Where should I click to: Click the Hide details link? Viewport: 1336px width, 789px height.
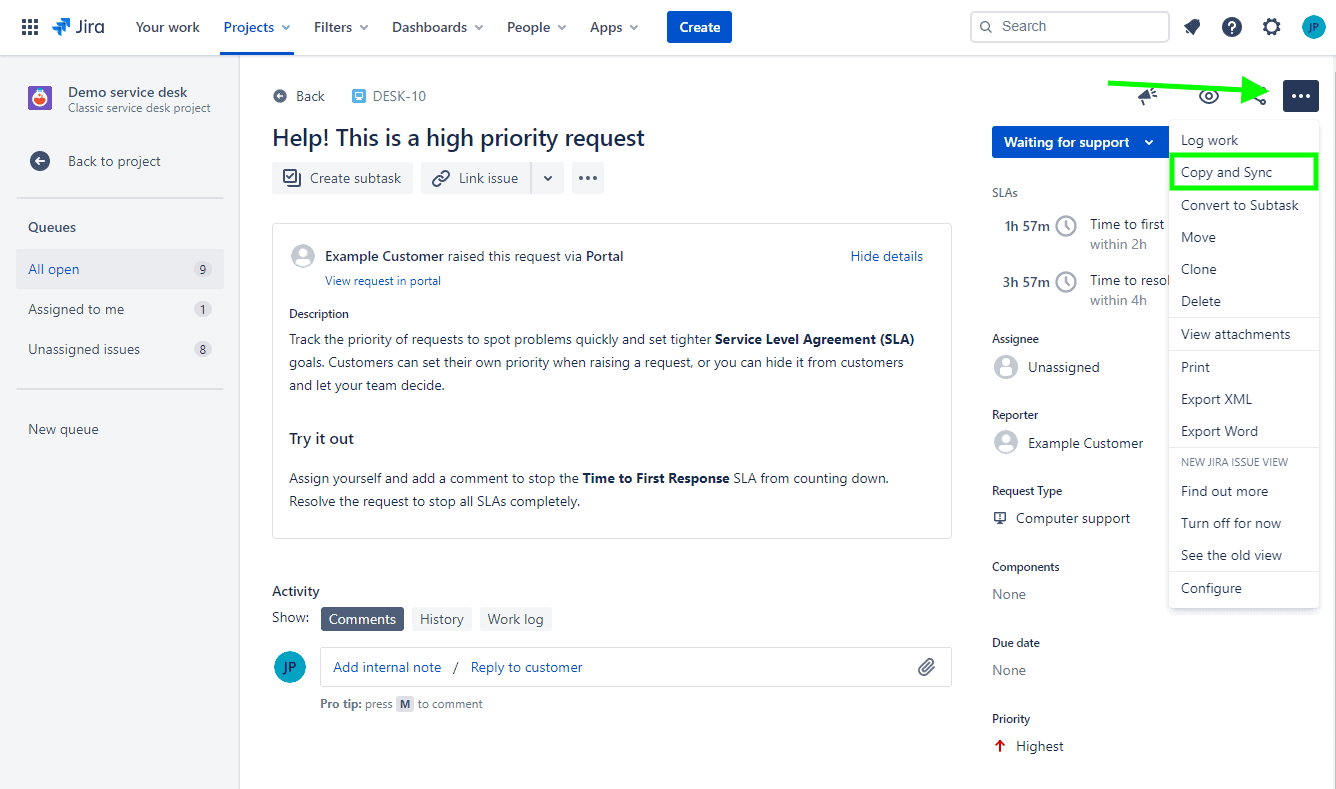pyautogui.click(x=886, y=256)
